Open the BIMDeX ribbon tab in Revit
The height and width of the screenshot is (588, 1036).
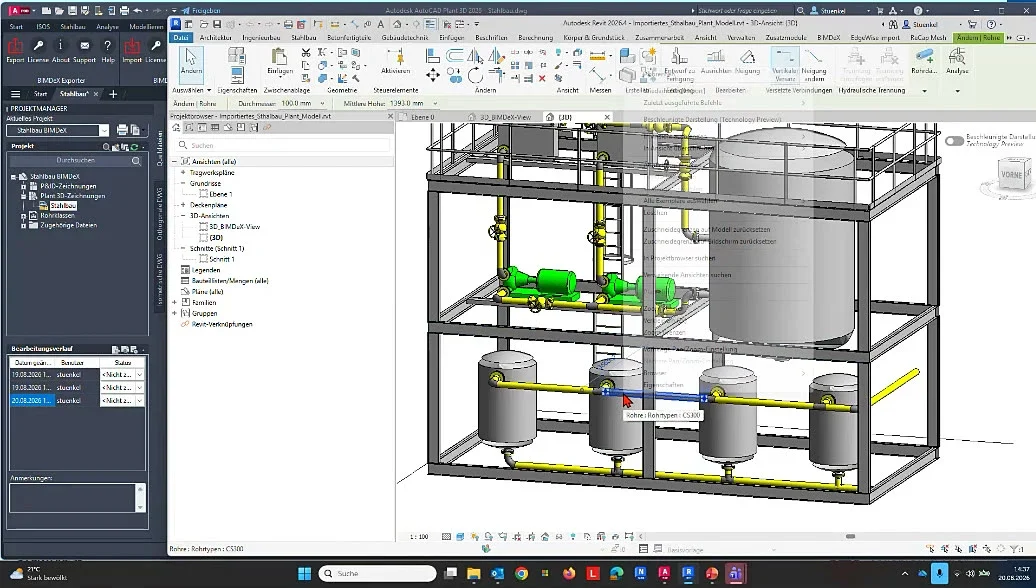(829, 38)
